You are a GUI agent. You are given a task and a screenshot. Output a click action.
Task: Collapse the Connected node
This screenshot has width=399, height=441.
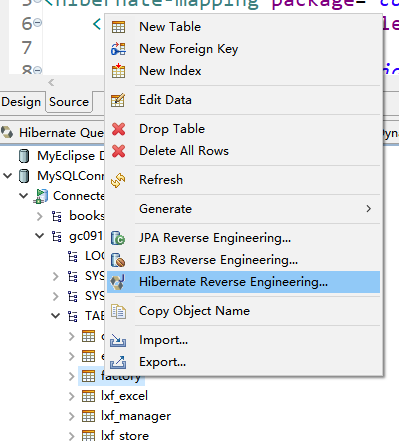point(24,196)
